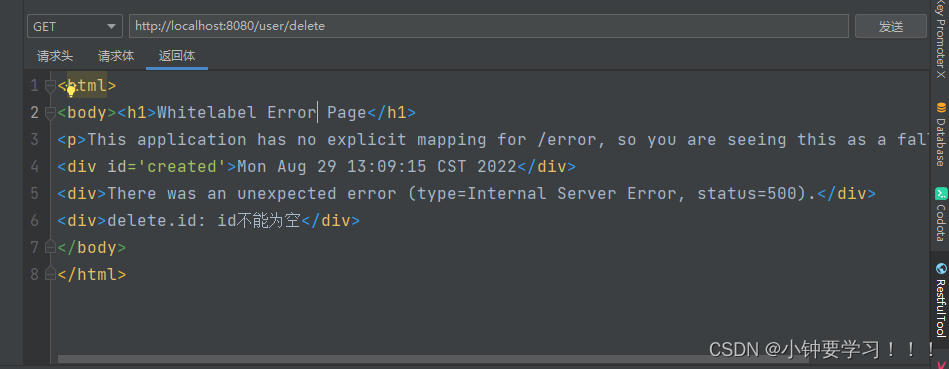Fold at the closing html tag marker
This screenshot has height=369, width=949.
pos(51,274)
